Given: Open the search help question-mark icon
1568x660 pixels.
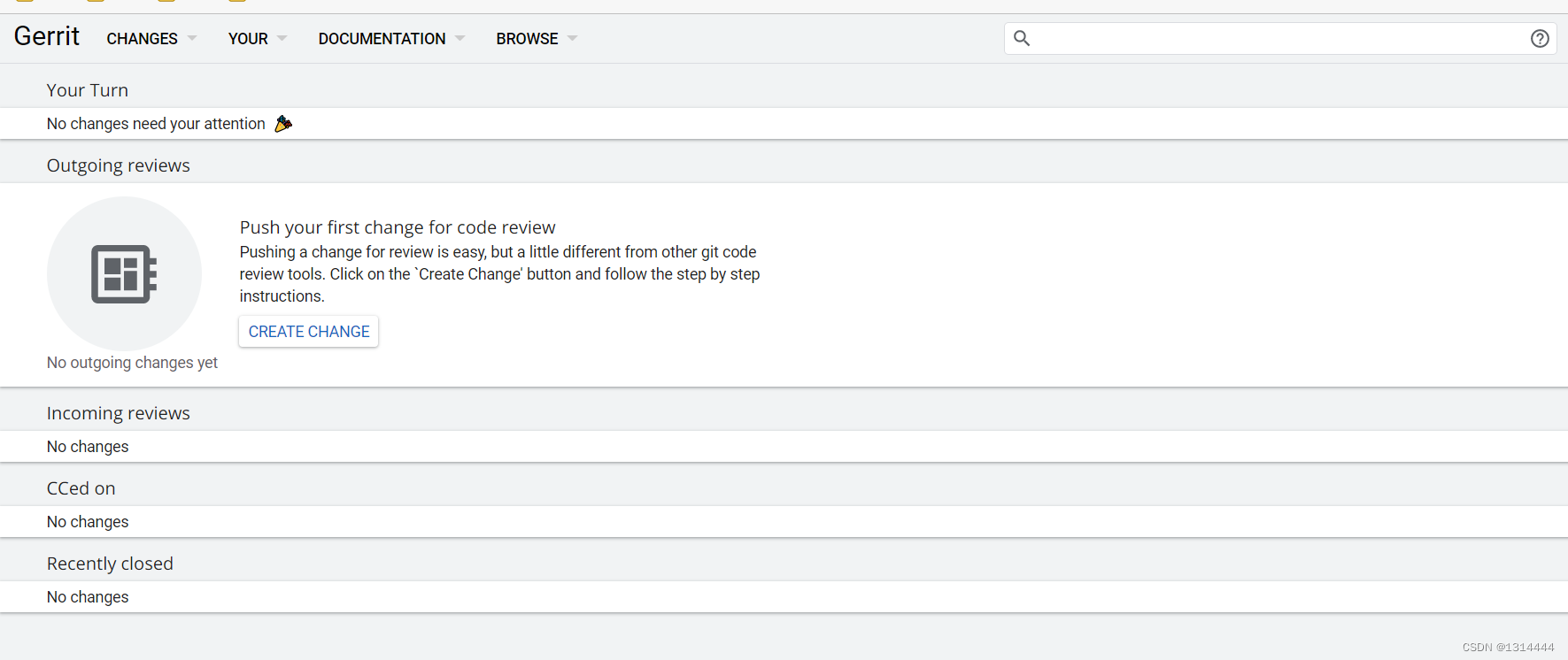Looking at the screenshot, I should pyautogui.click(x=1540, y=38).
